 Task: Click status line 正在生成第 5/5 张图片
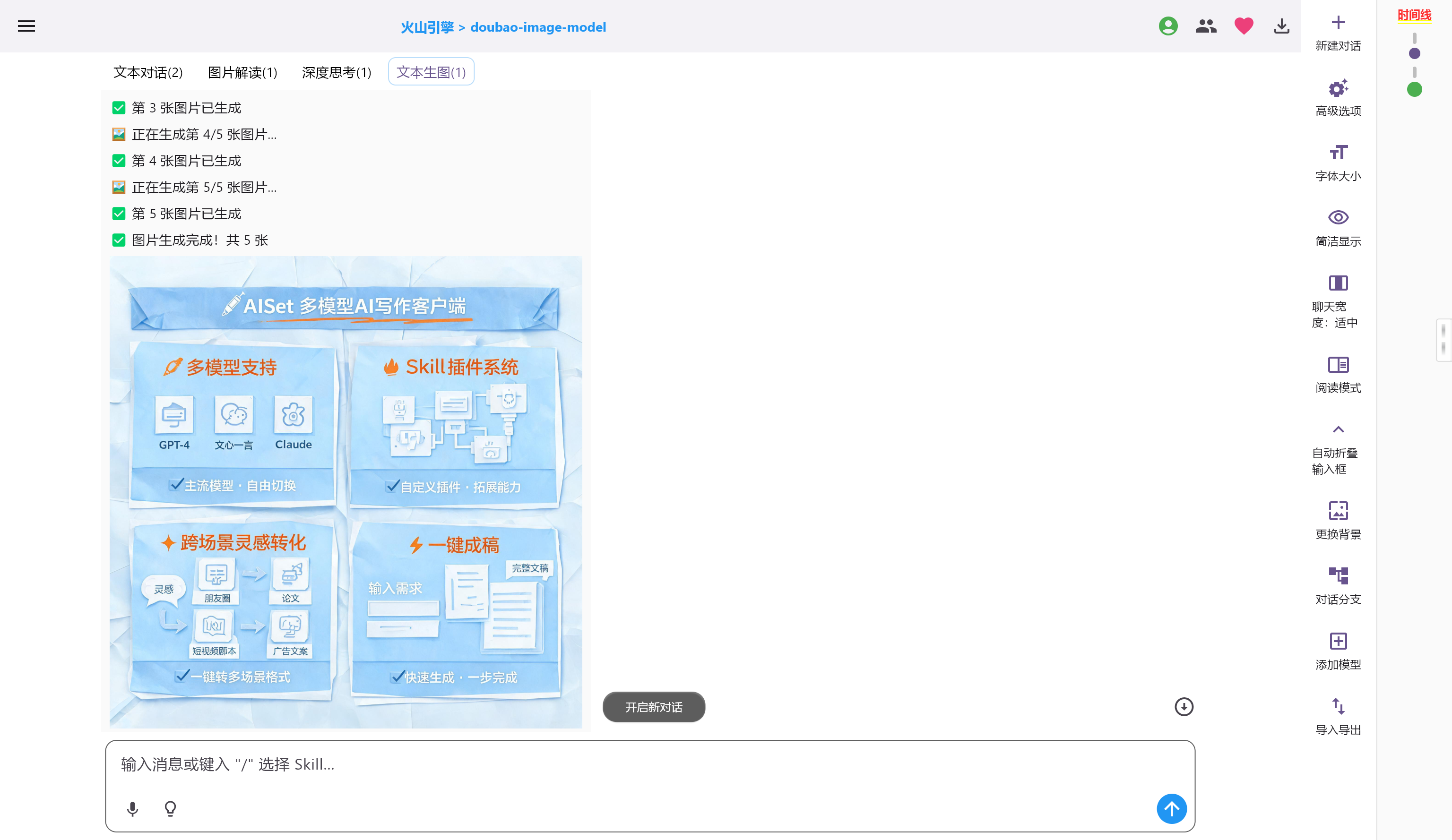[x=195, y=188]
